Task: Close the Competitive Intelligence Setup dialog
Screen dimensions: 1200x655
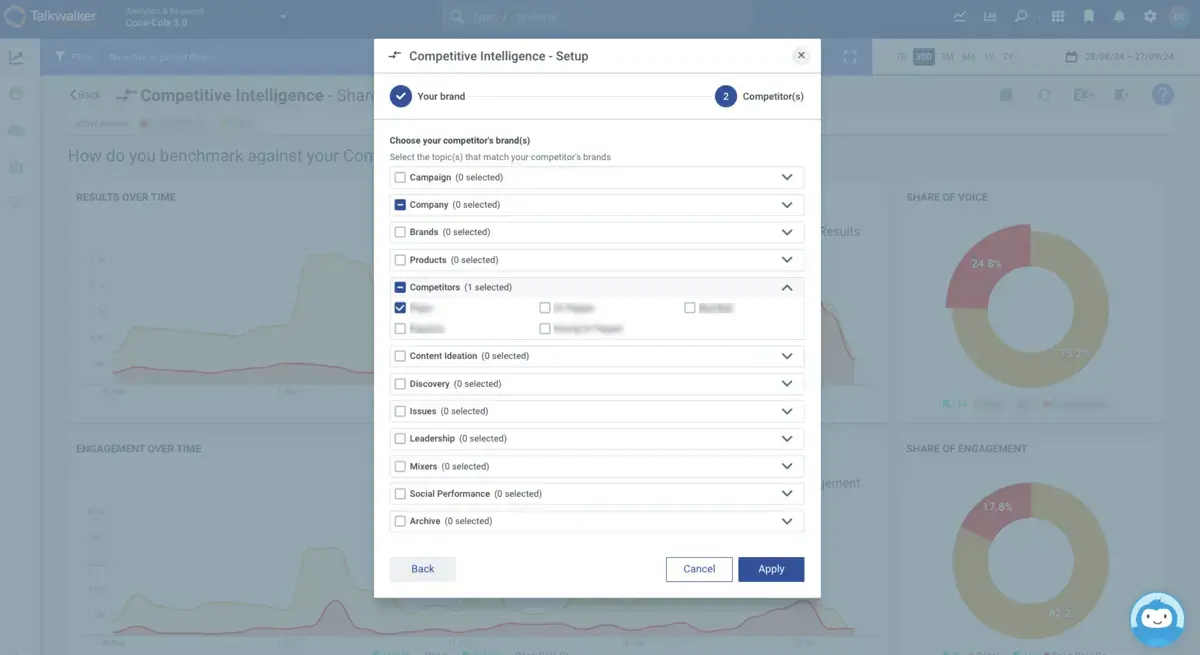Action: [x=800, y=56]
